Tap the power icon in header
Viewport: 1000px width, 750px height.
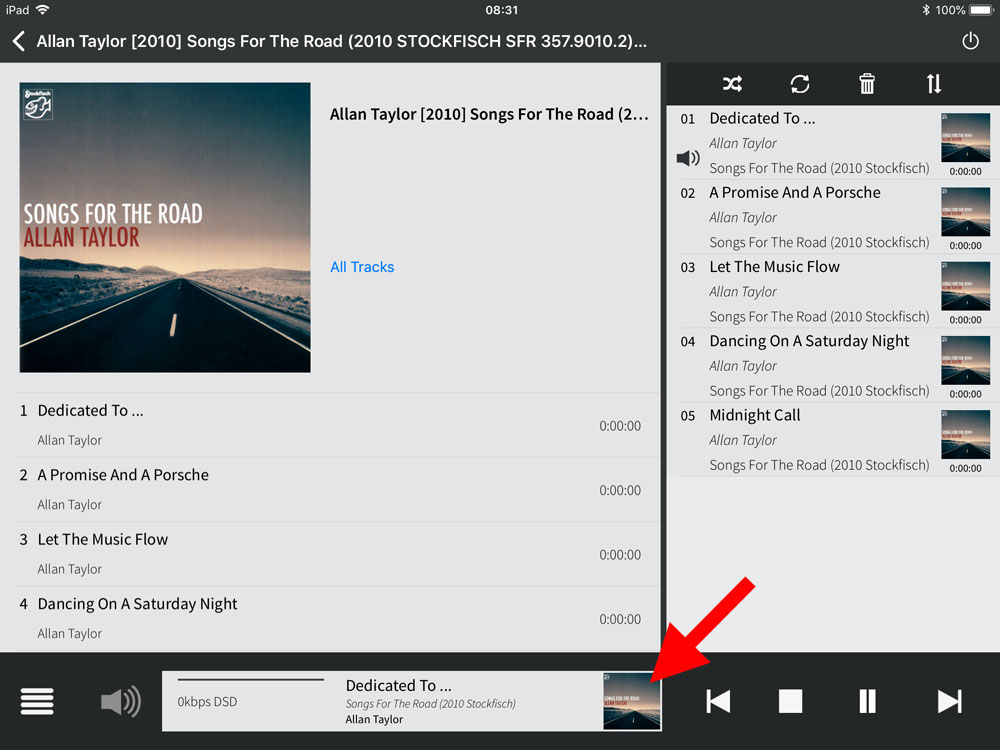(x=969, y=41)
